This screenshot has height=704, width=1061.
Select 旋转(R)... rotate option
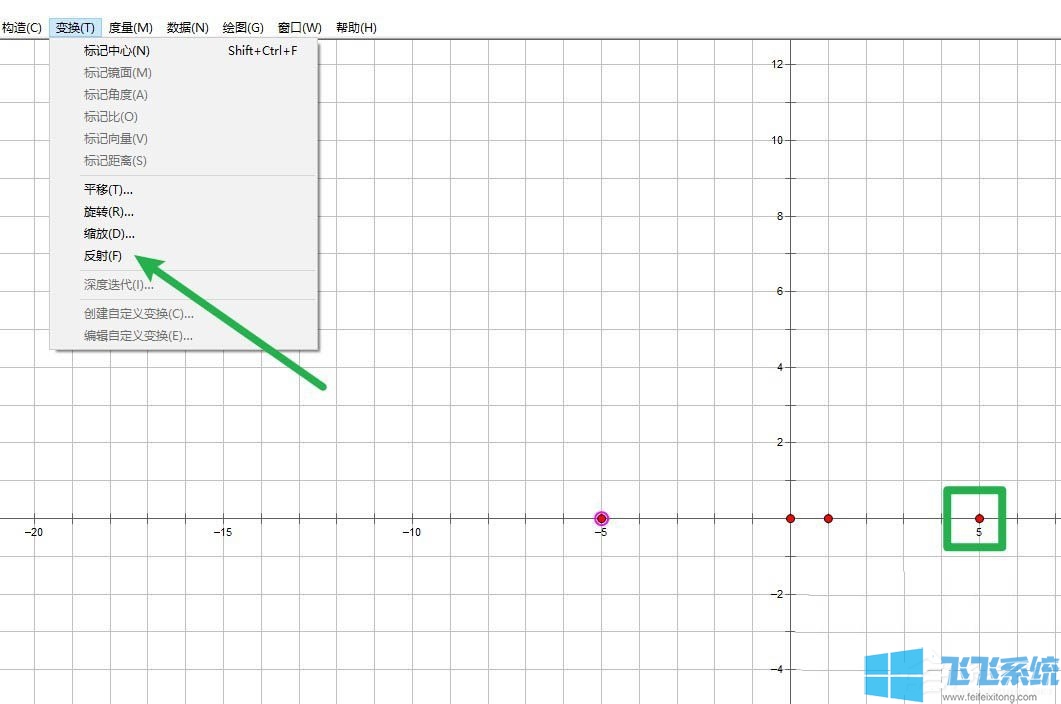point(108,212)
